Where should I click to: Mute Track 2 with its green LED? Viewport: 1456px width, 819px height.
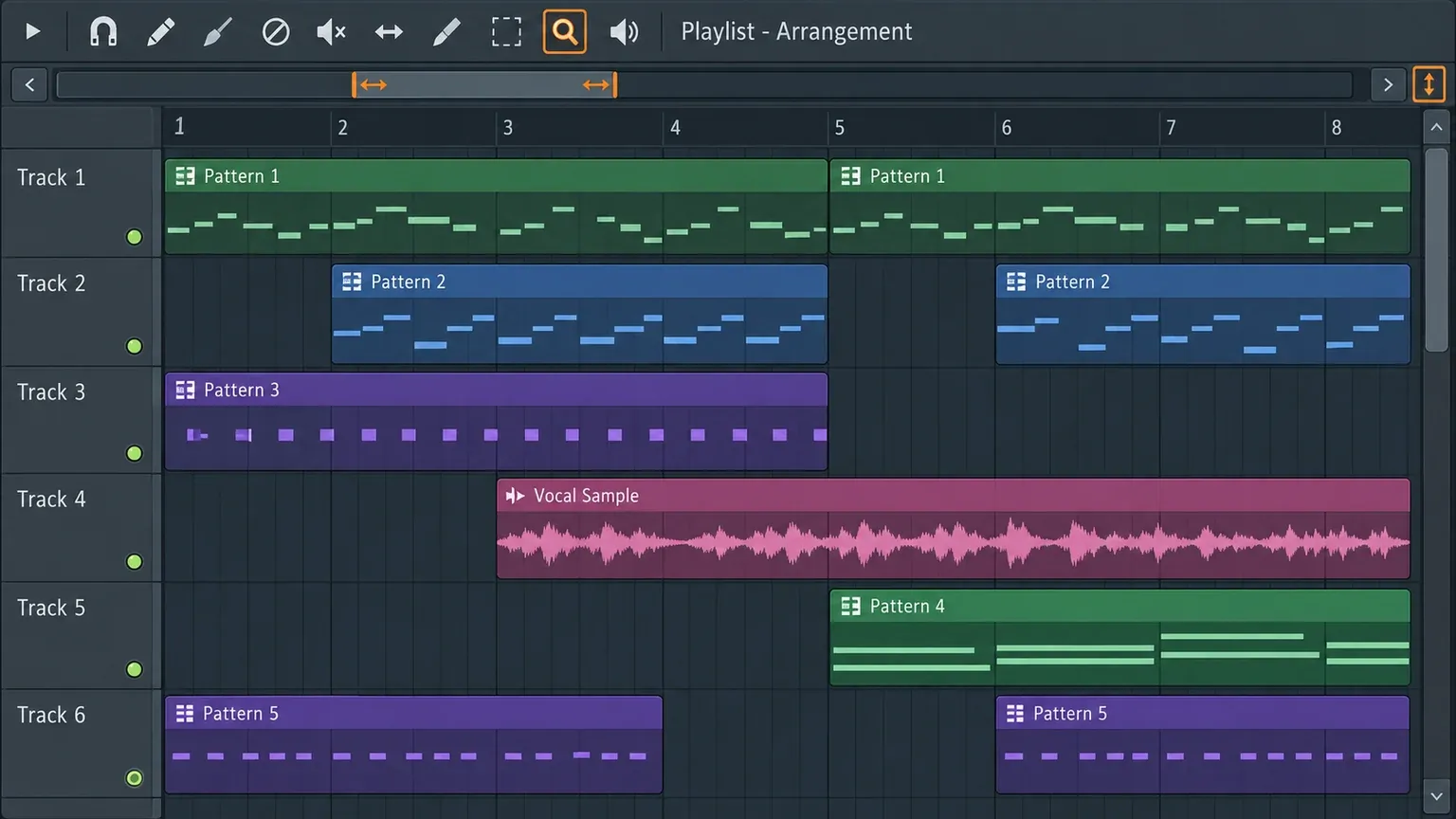point(135,346)
